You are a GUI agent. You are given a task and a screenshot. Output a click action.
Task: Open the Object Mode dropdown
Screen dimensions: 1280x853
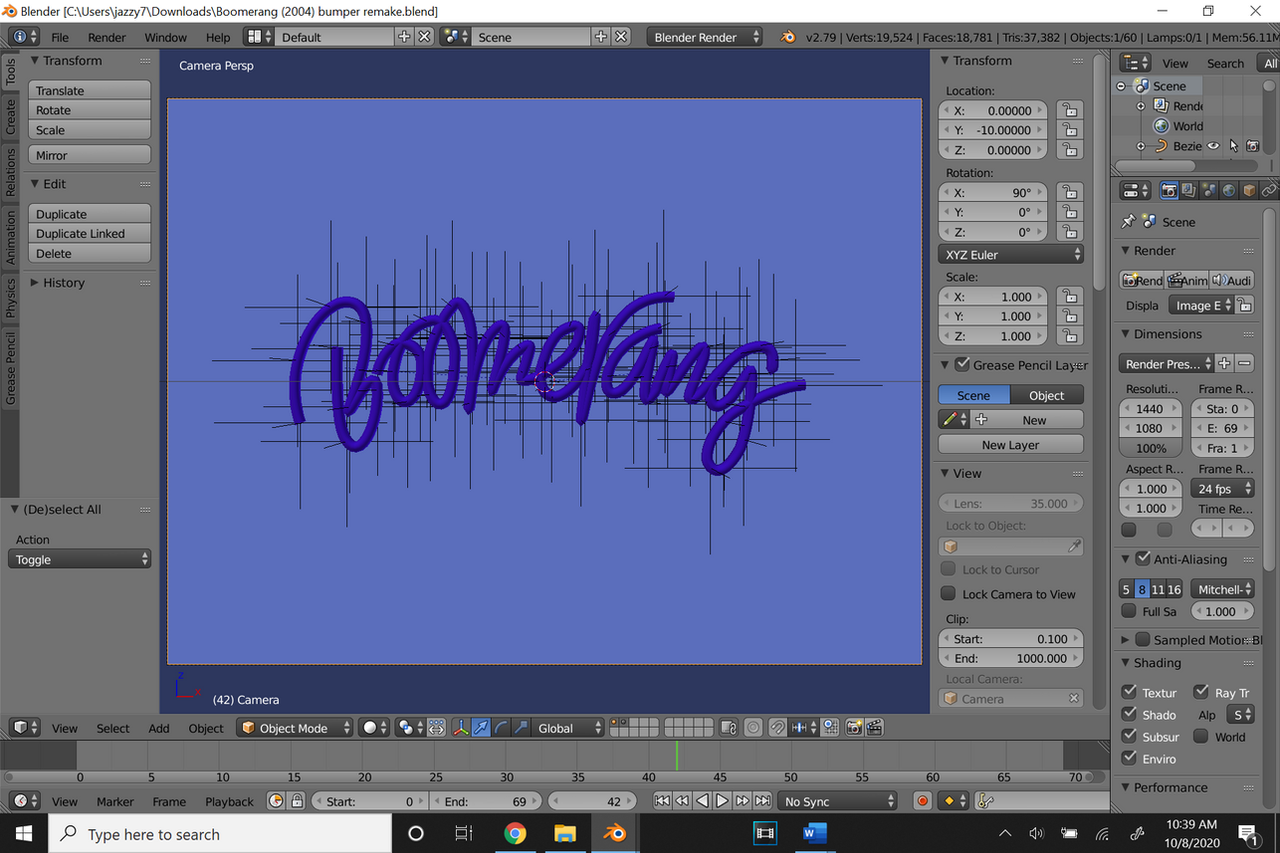click(295, 728)
